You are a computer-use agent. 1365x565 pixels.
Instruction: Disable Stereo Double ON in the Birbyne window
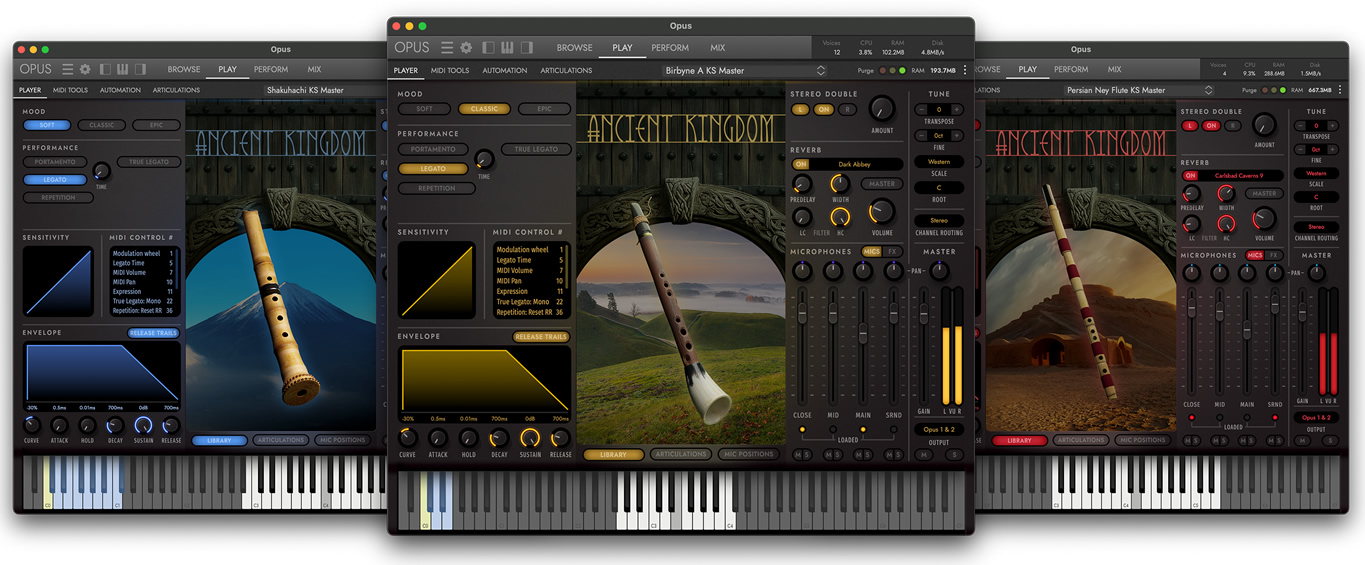click(823, 110)
